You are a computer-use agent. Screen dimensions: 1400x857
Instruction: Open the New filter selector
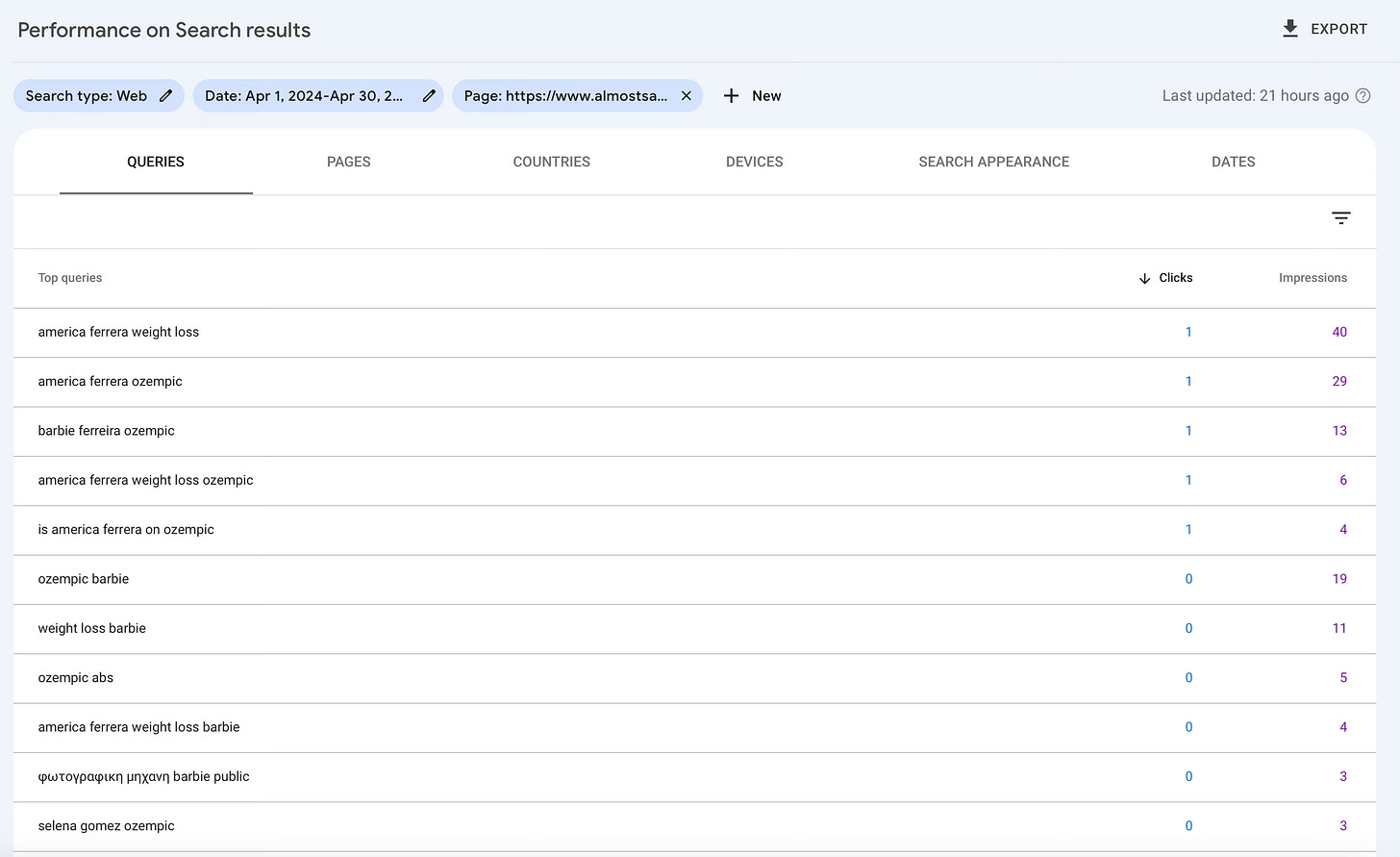click(753, 95)
